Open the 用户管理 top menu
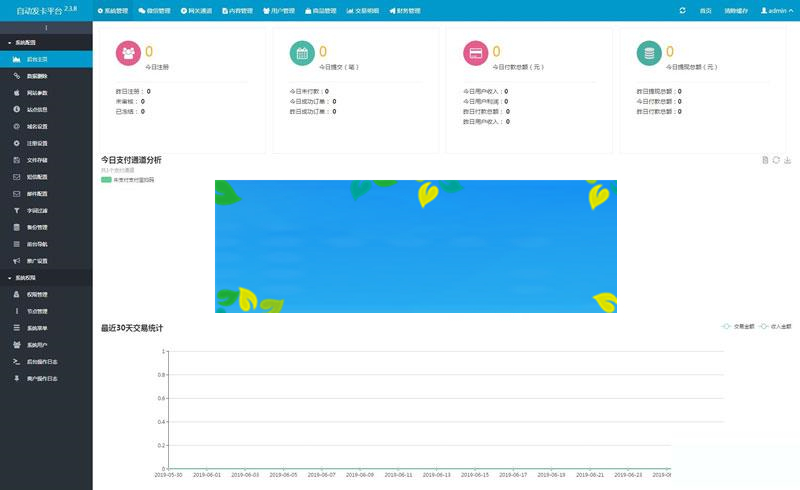Viewport: 800px width, 490px height. (278, 10)
